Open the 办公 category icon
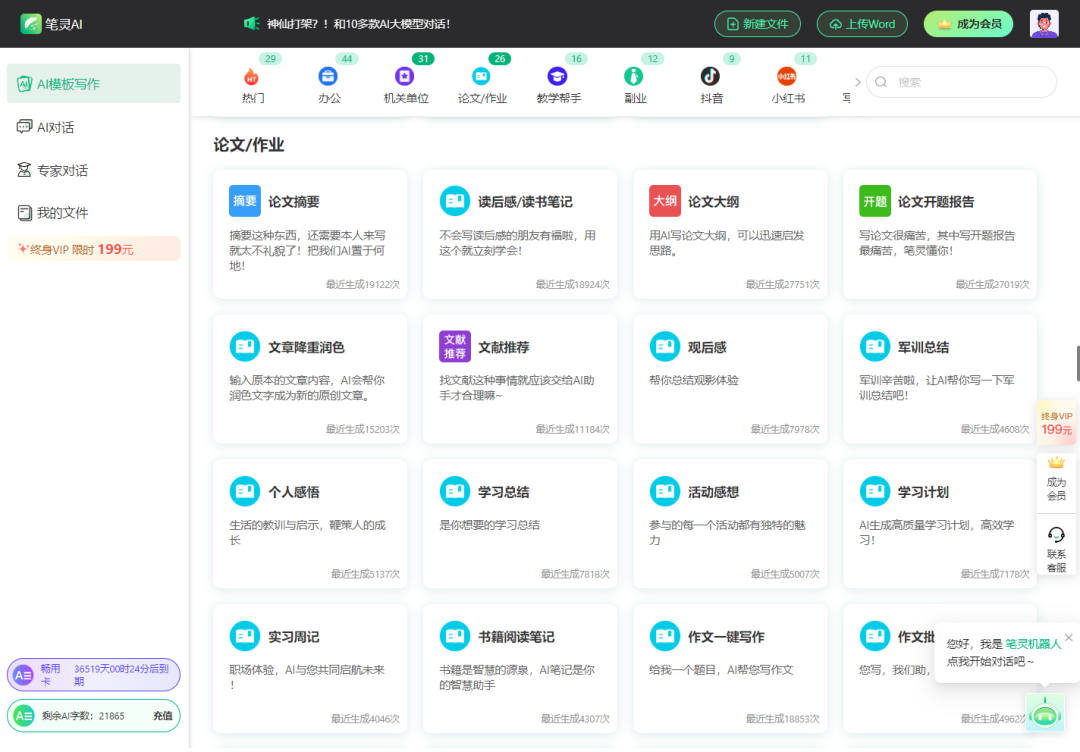1080x752 pixels. tap(328, 74)
